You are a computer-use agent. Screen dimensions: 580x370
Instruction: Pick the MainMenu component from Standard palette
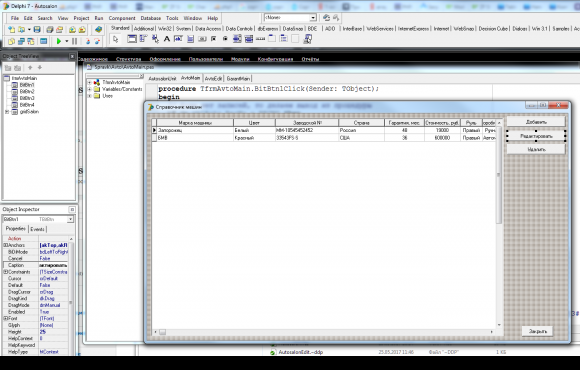pos(143,39)
